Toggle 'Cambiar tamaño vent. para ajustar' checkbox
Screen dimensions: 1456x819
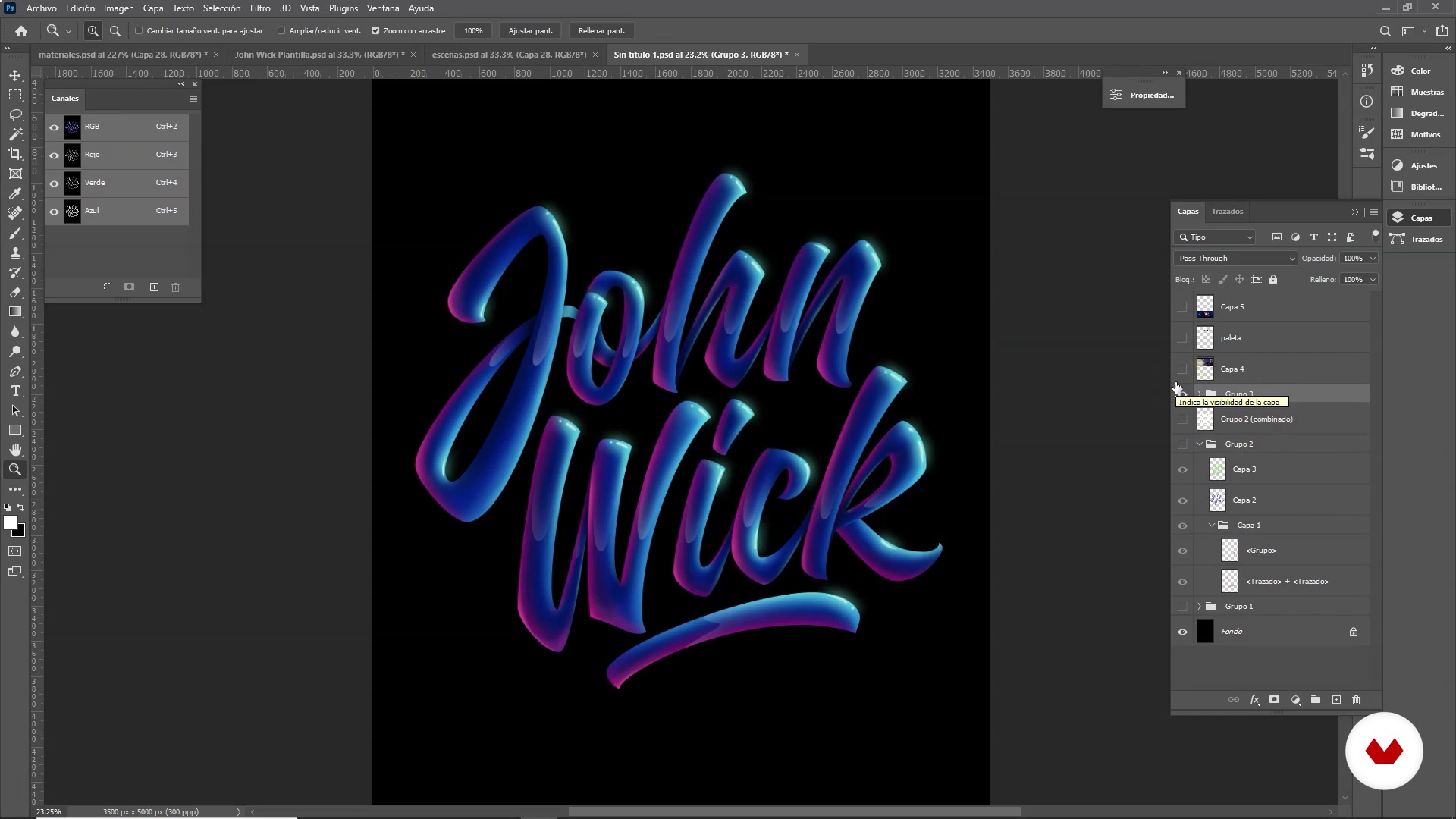(x=139, y=31)
